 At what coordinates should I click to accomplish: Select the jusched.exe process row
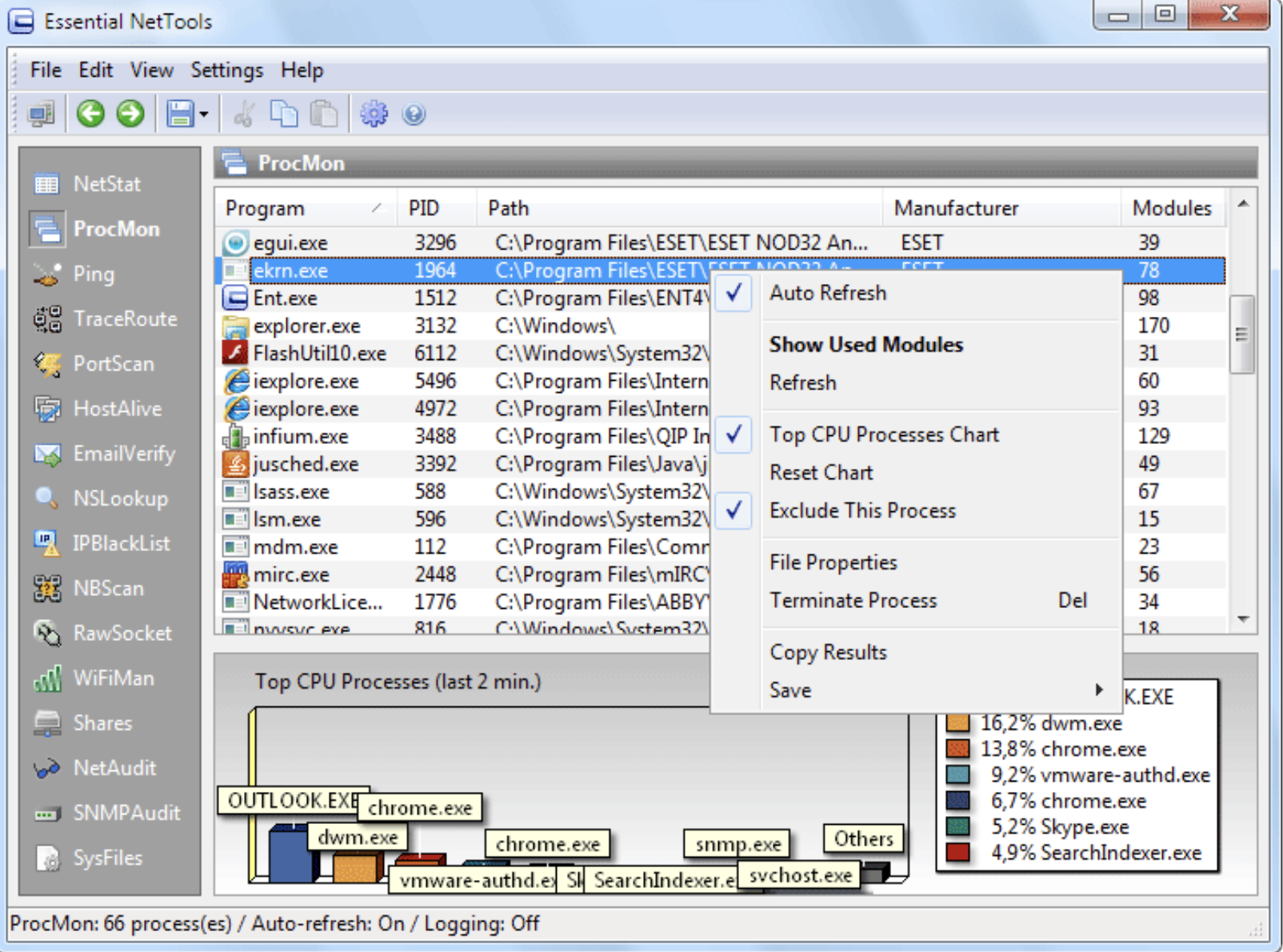(463, 464)
